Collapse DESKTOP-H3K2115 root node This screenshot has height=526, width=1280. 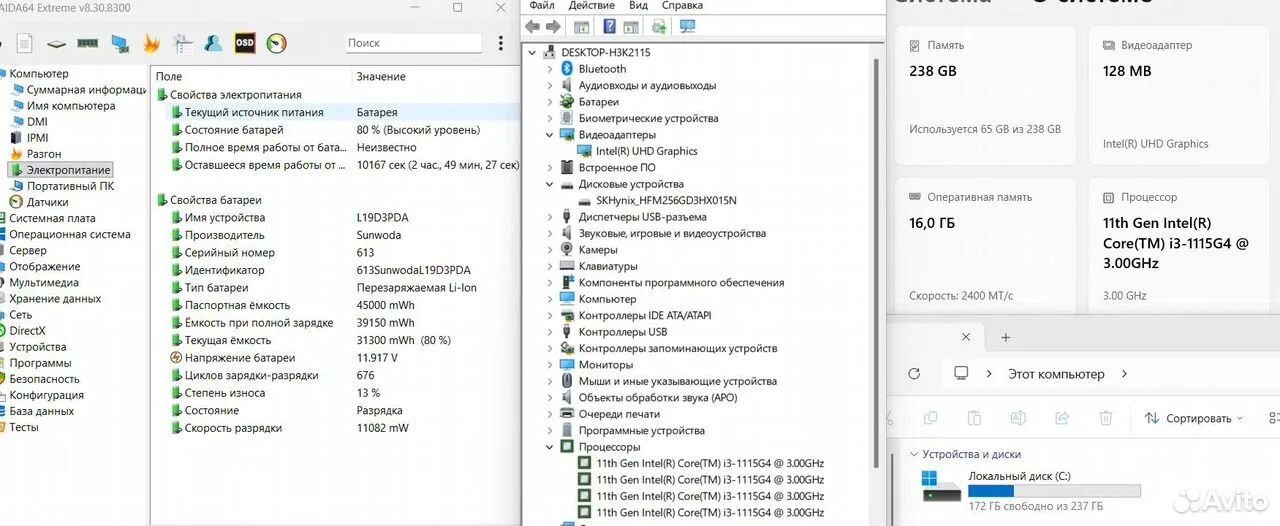coord(533,52)
